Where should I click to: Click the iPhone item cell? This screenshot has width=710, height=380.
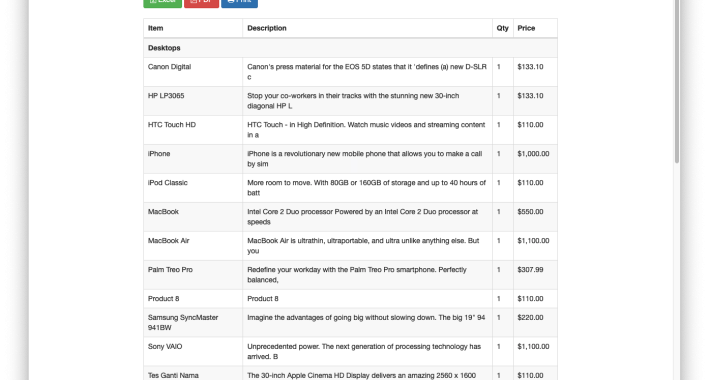click(193, 159)
